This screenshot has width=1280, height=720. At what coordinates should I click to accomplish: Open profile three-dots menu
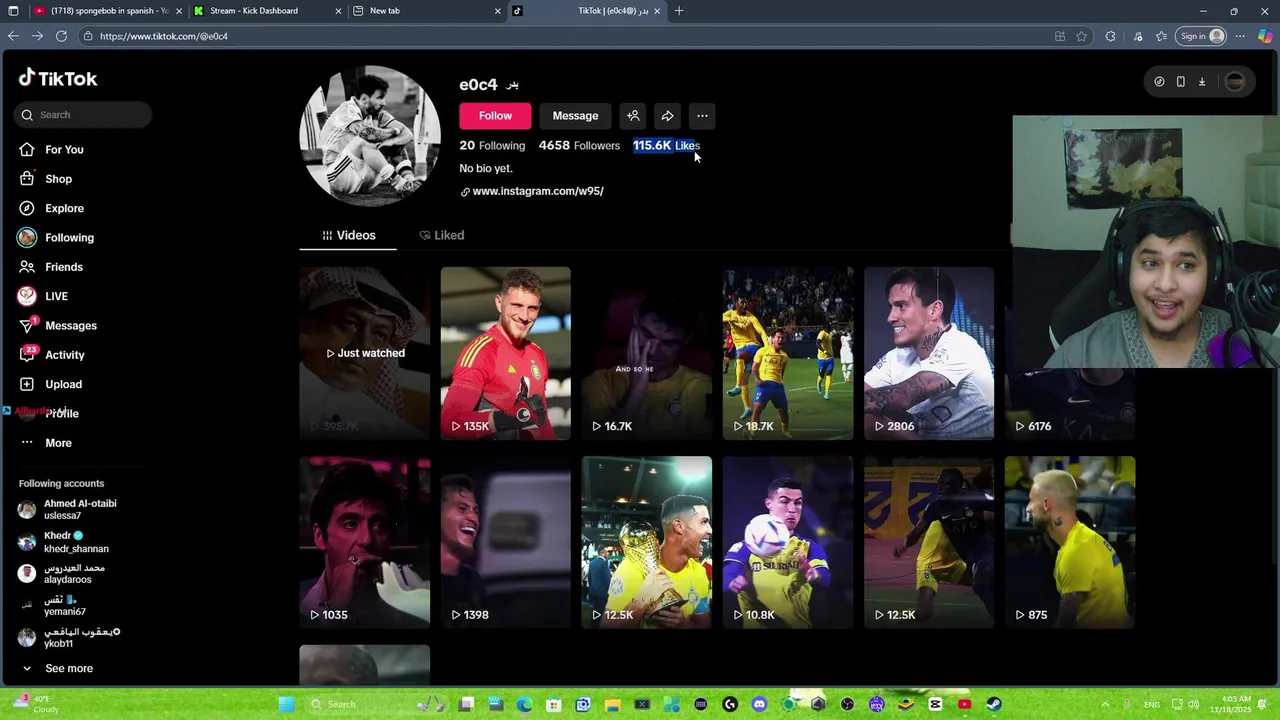[x=702, y=116]
